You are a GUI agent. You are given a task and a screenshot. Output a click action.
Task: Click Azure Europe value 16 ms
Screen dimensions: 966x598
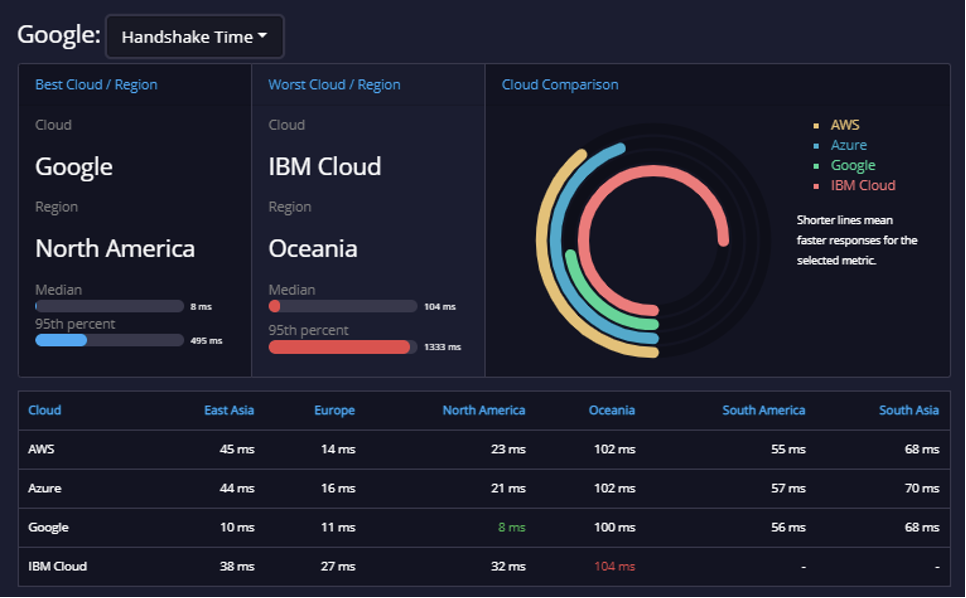click(x=338, y=488)
